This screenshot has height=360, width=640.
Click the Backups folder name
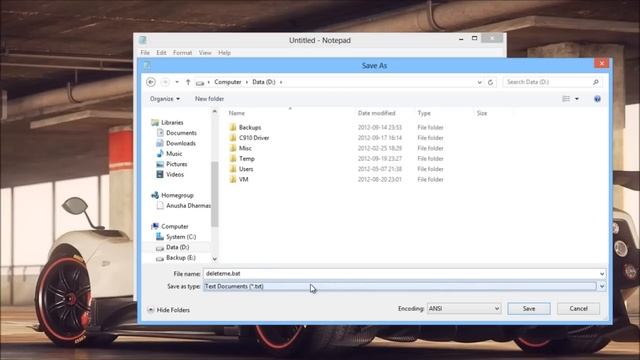coord(250,127)
